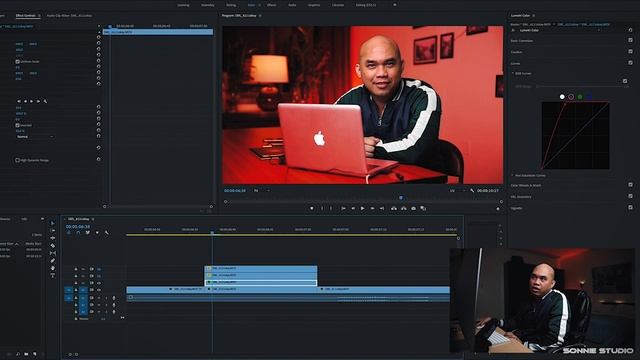This screenshot has width=640, height=360.
Task: Expand the Basic Correction section
Action: (x=522, y=41)
